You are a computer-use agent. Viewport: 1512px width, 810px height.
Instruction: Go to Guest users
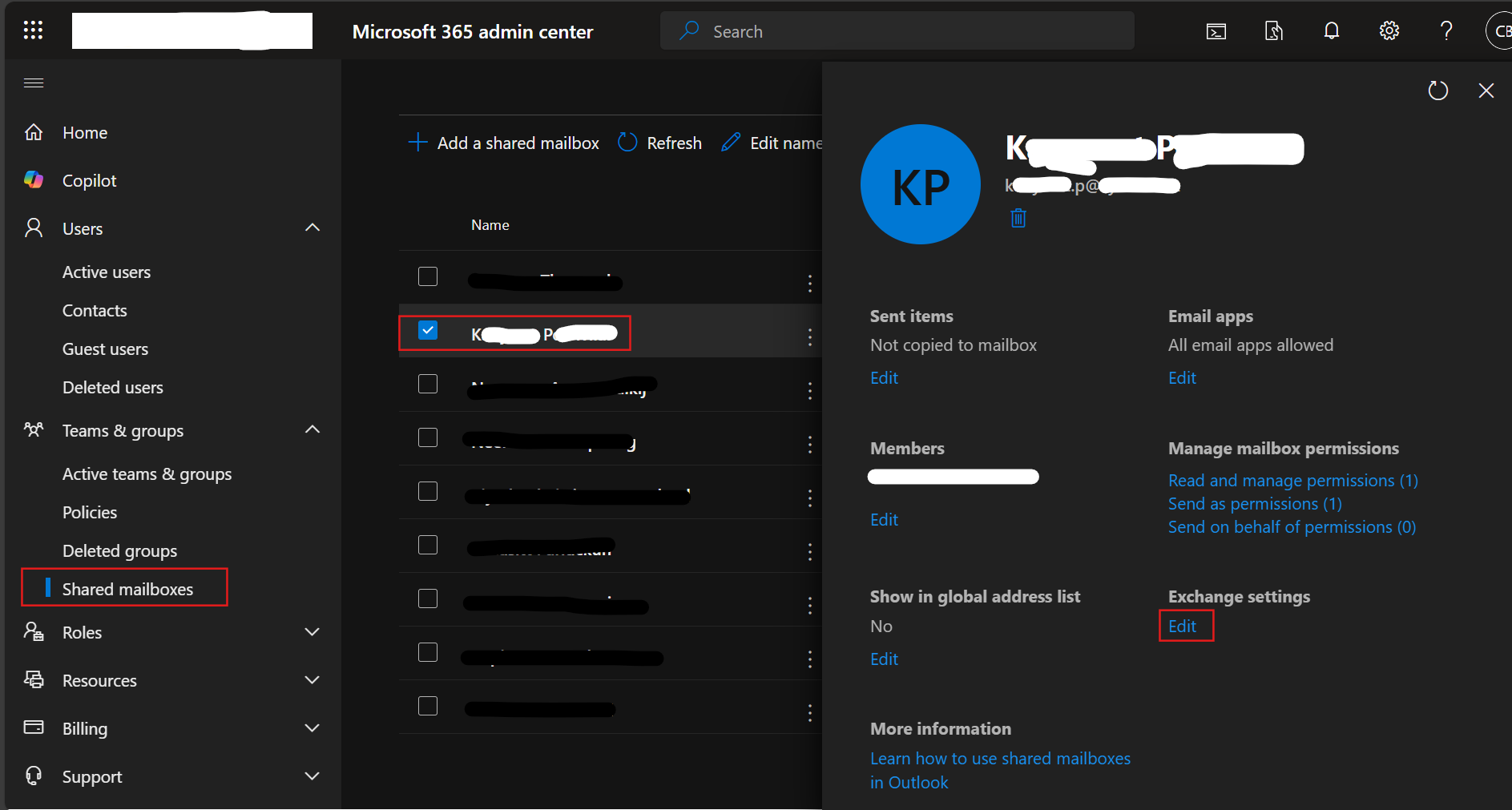105,349
